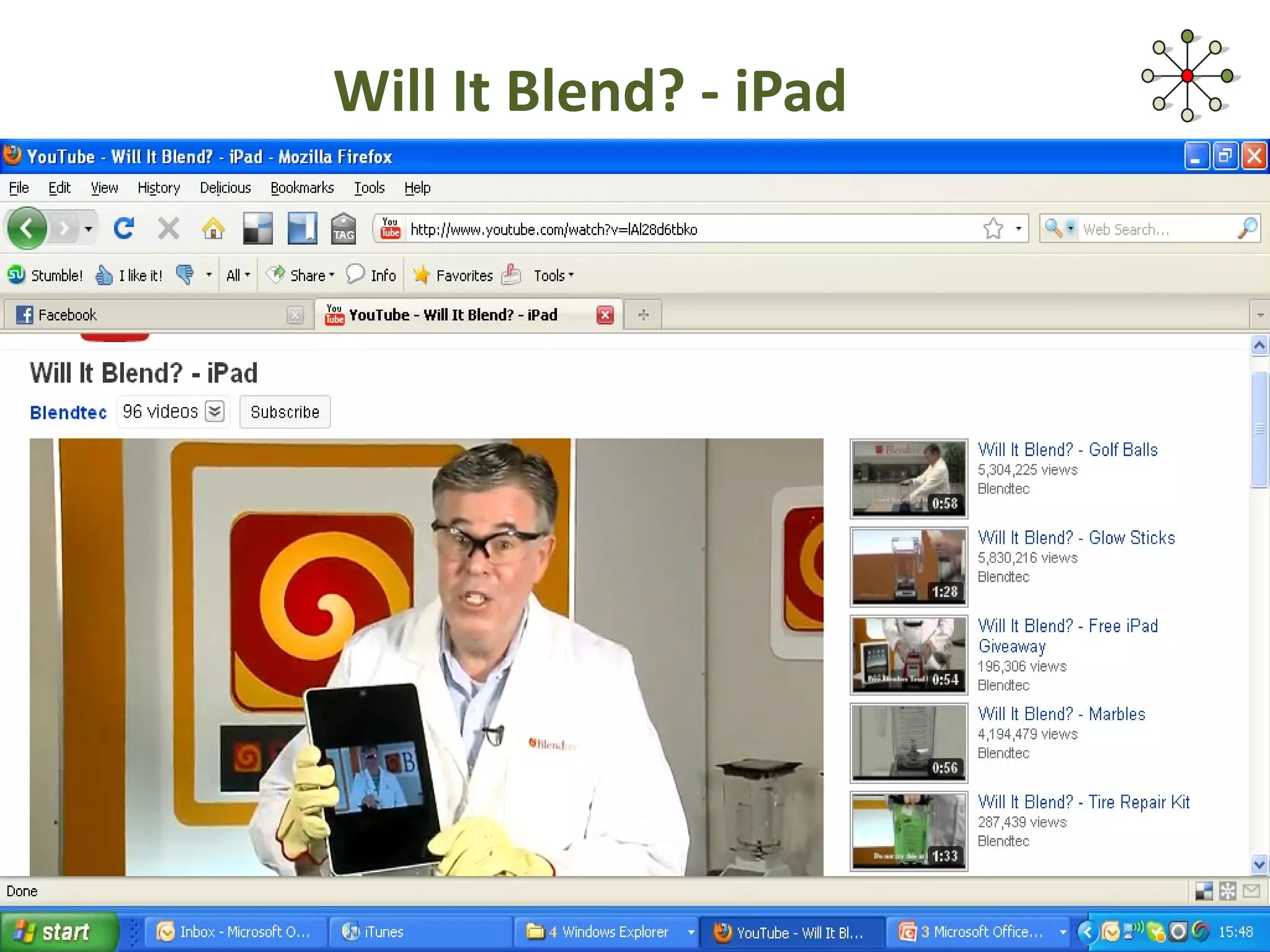This screenshot has width=1270, height=952.
Task: Open Will It Blend? - Golf Balls link
Action: 1068,450
